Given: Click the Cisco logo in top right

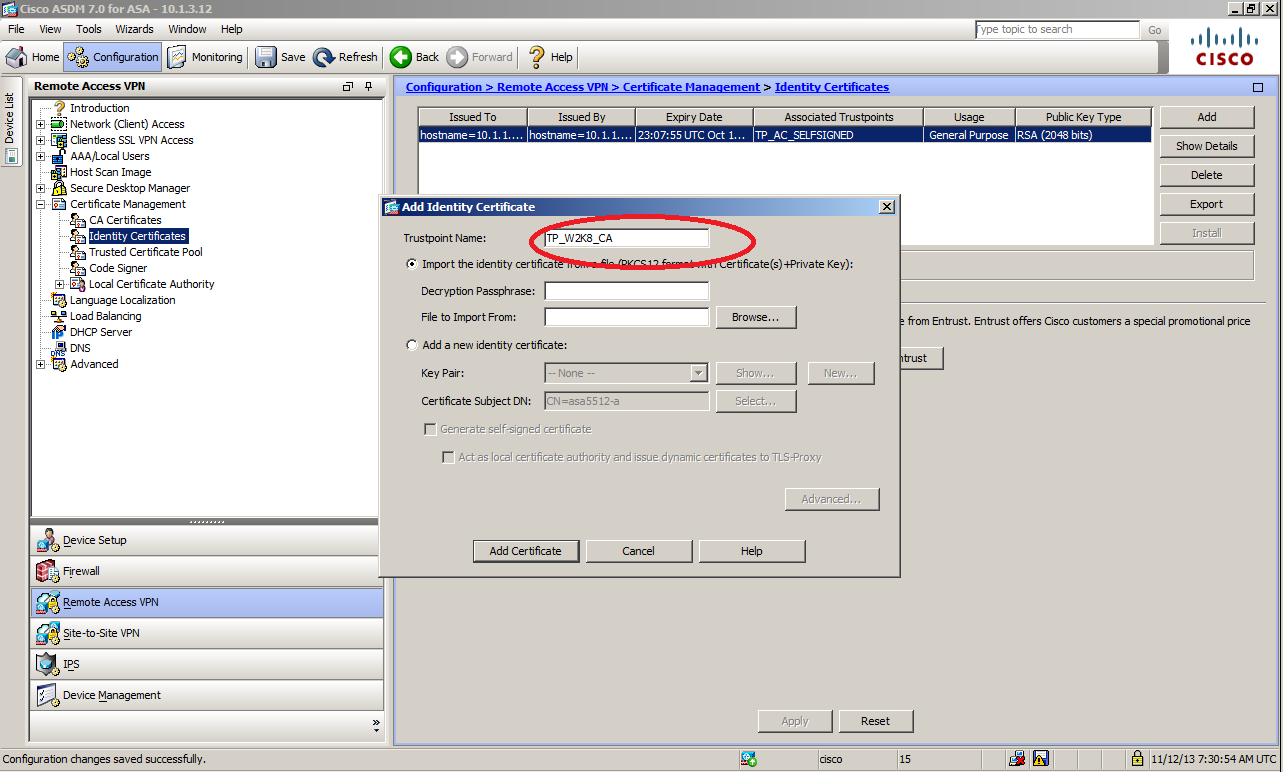Looking at the screenshot, I should tap(1224, 47).
